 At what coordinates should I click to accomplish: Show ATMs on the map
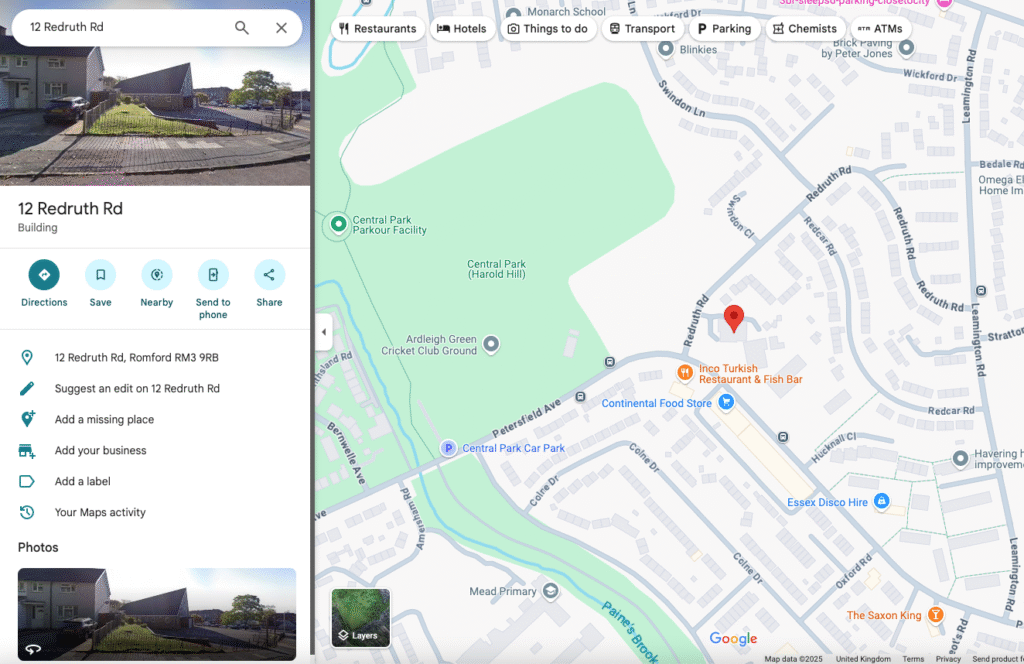pos(881,29)
